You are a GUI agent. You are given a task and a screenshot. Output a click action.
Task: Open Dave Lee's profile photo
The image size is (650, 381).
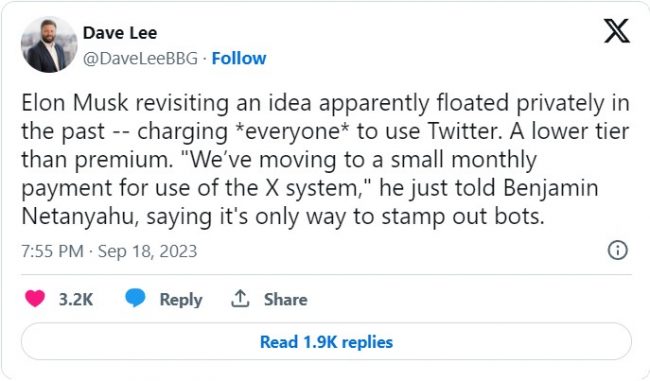49,45
